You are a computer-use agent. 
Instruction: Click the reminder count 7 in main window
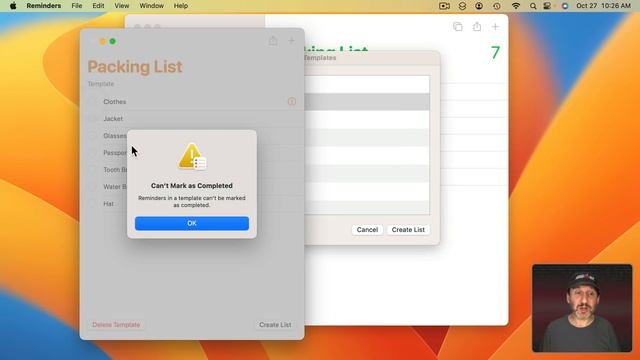495,52
